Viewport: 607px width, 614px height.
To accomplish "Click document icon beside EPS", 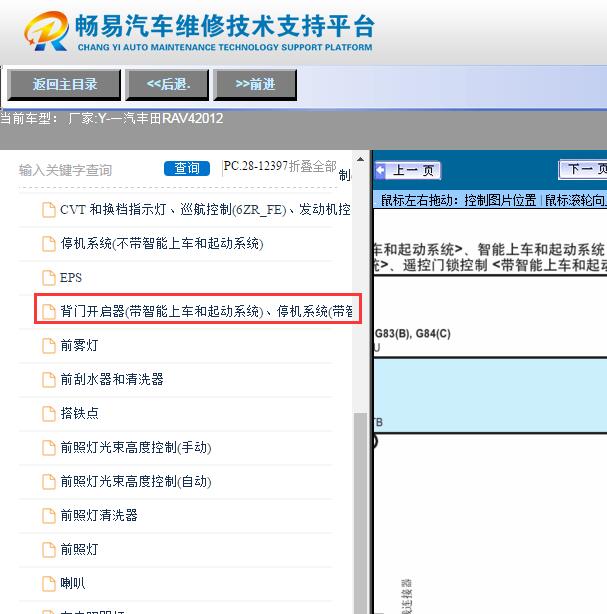I will [x=49, y=278].
